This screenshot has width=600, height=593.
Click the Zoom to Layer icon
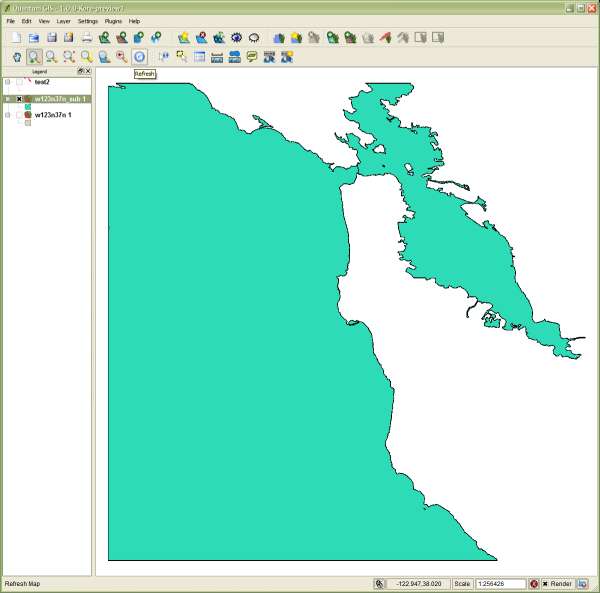(104, 57)
